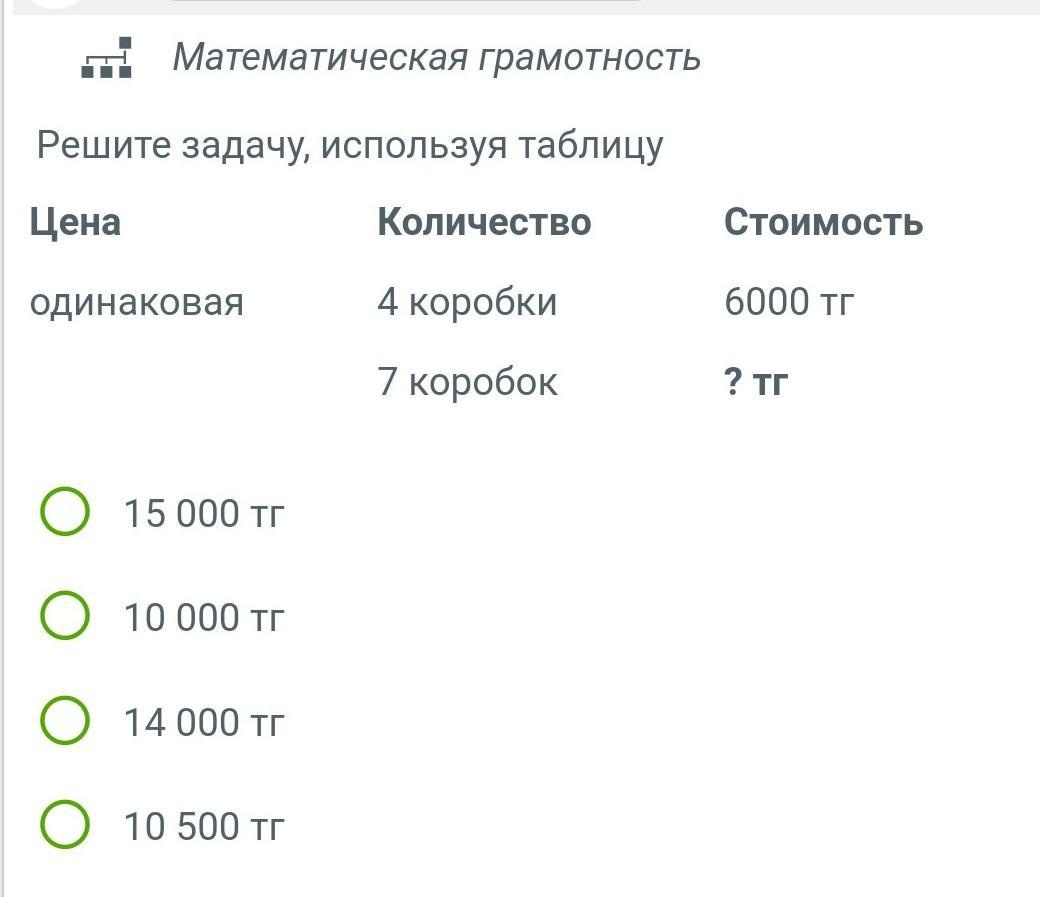Click the одинаковая price cell

pos(137,303)
